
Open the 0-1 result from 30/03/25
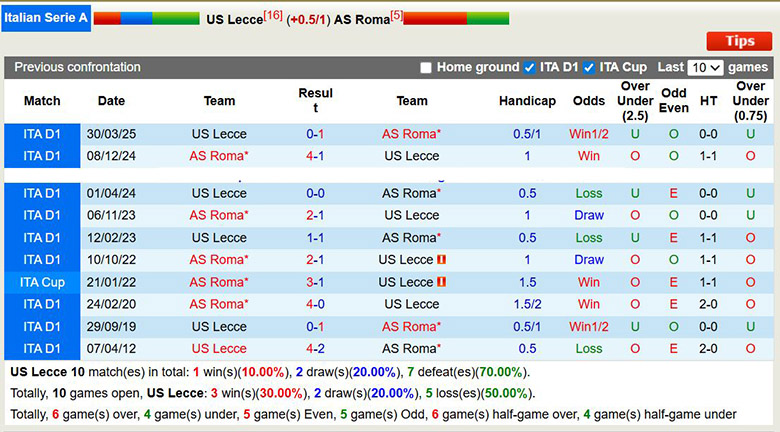coord(315,134)
